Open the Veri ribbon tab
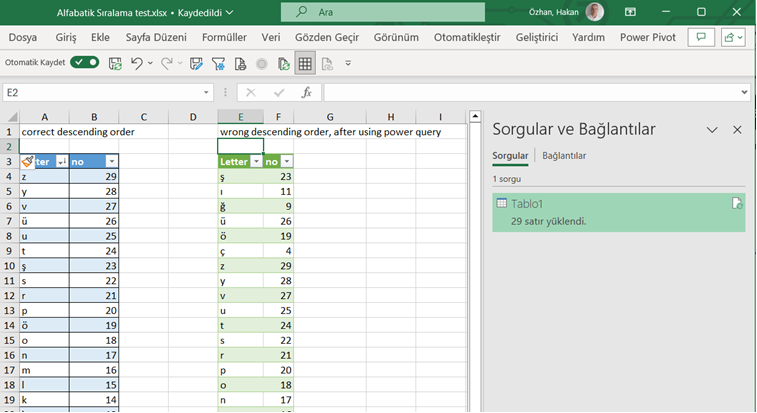This screenshot has width=757, height=413. point(271,37)
